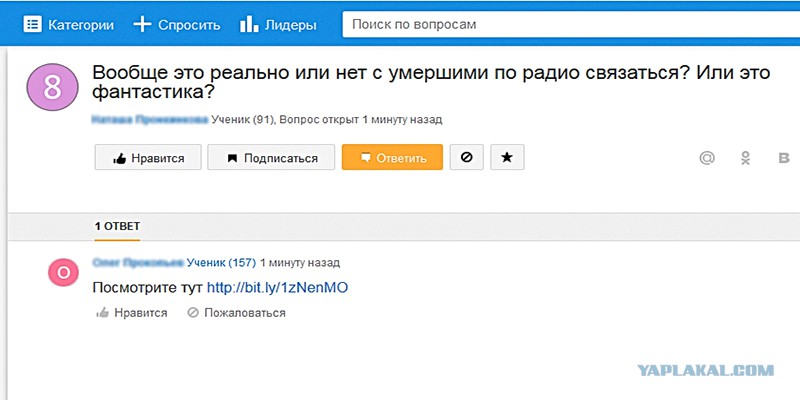The height and width of the screenshot is (400, 800).
Task: Open the question author's profile name link
Action: (149, 119)
